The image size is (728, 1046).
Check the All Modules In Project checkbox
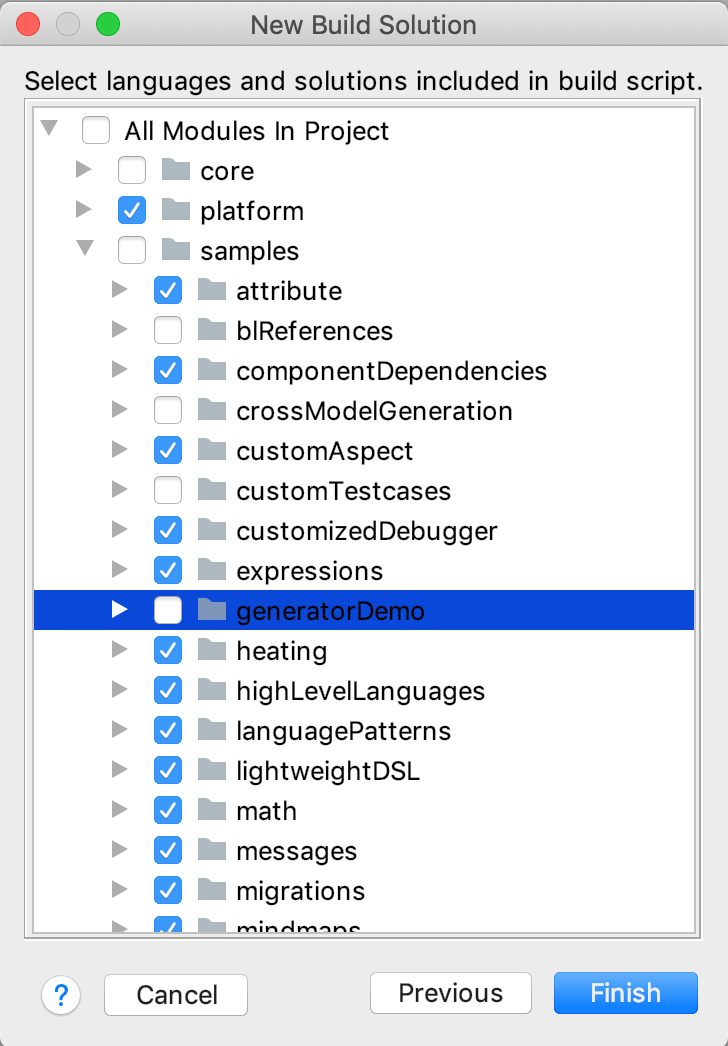coord(96,131)
